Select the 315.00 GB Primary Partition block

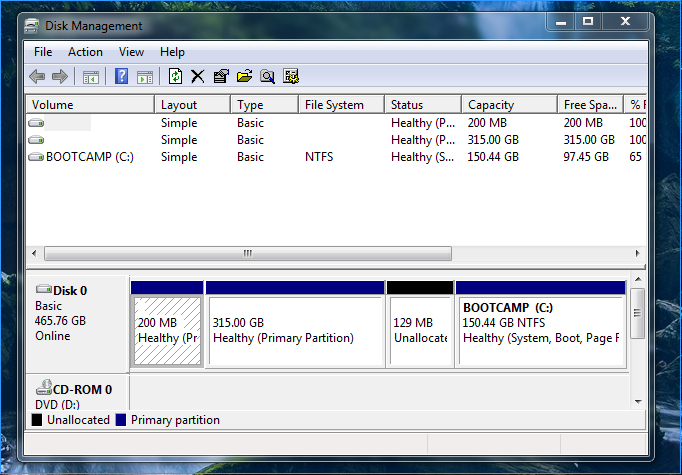point(295,331)
